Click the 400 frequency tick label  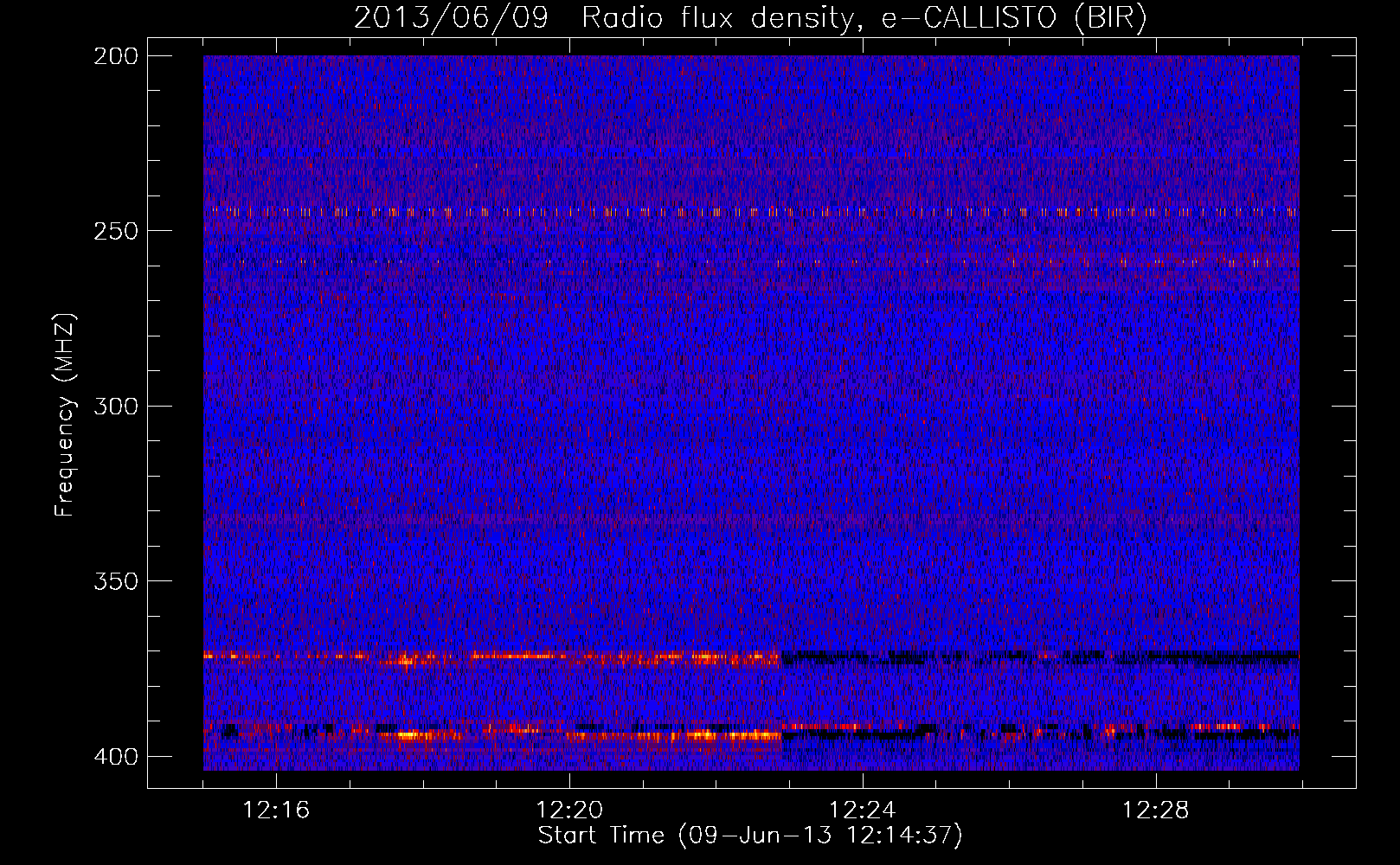pyautogui.click(x=115, y=757)
